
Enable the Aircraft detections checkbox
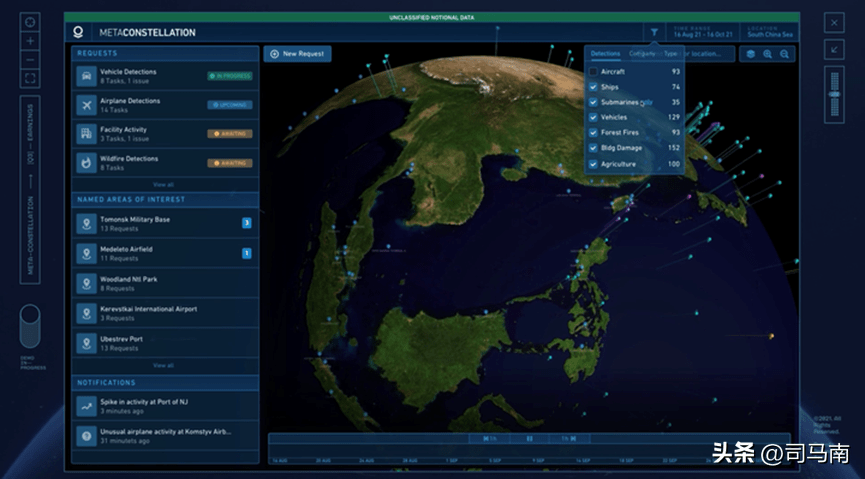point(593,72)
